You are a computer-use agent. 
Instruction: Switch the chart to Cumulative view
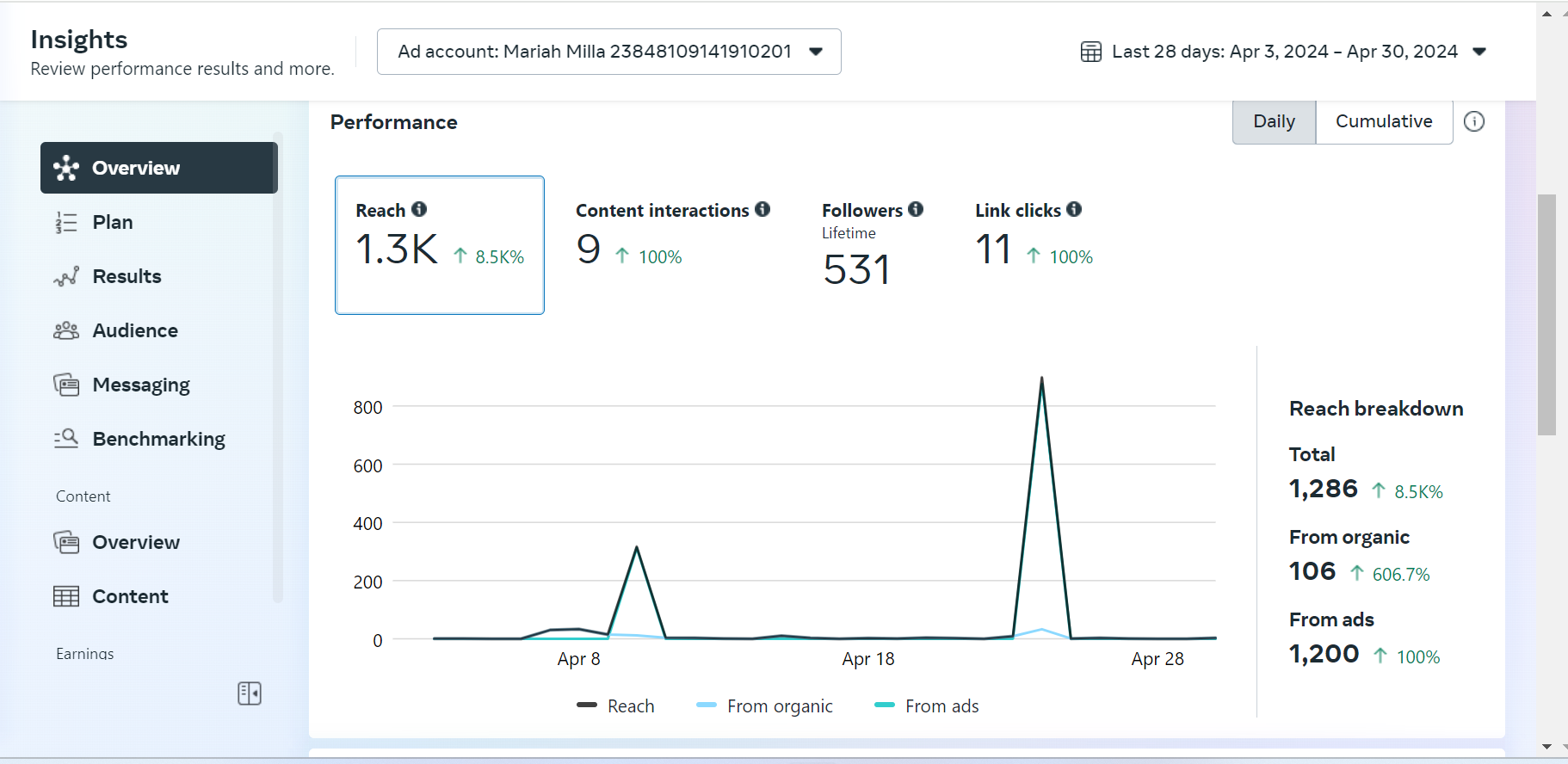(x=1384, y=121)
